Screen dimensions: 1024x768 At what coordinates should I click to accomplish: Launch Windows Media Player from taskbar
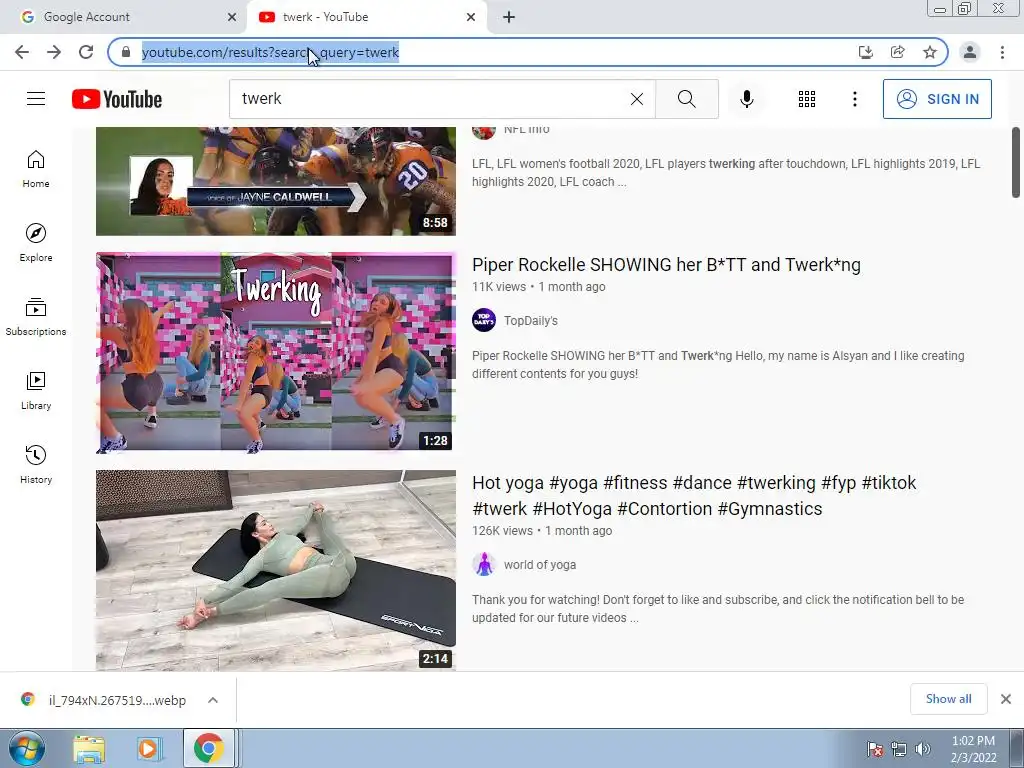pos(148,748)
